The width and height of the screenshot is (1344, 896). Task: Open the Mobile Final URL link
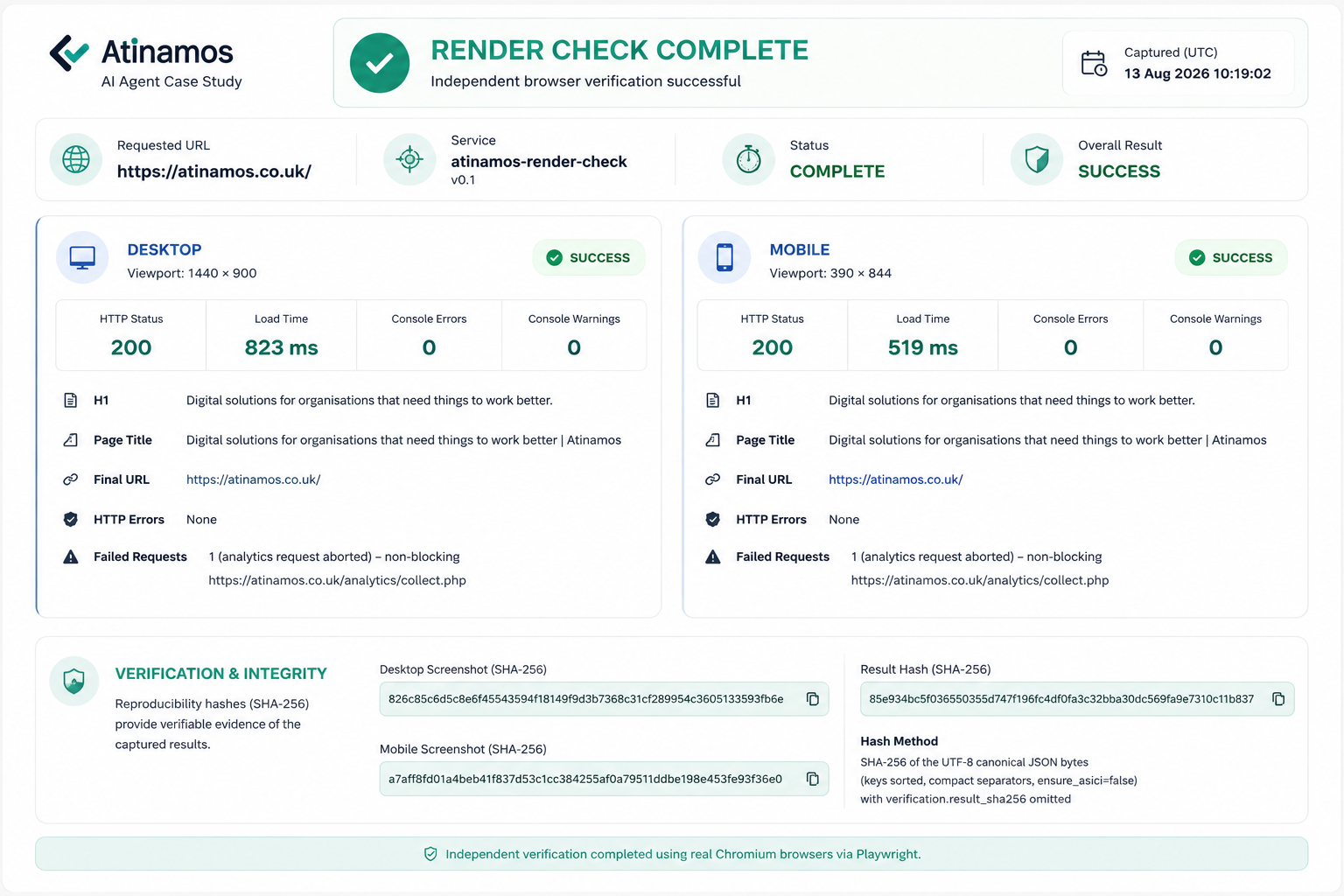(x=896, y=479)
